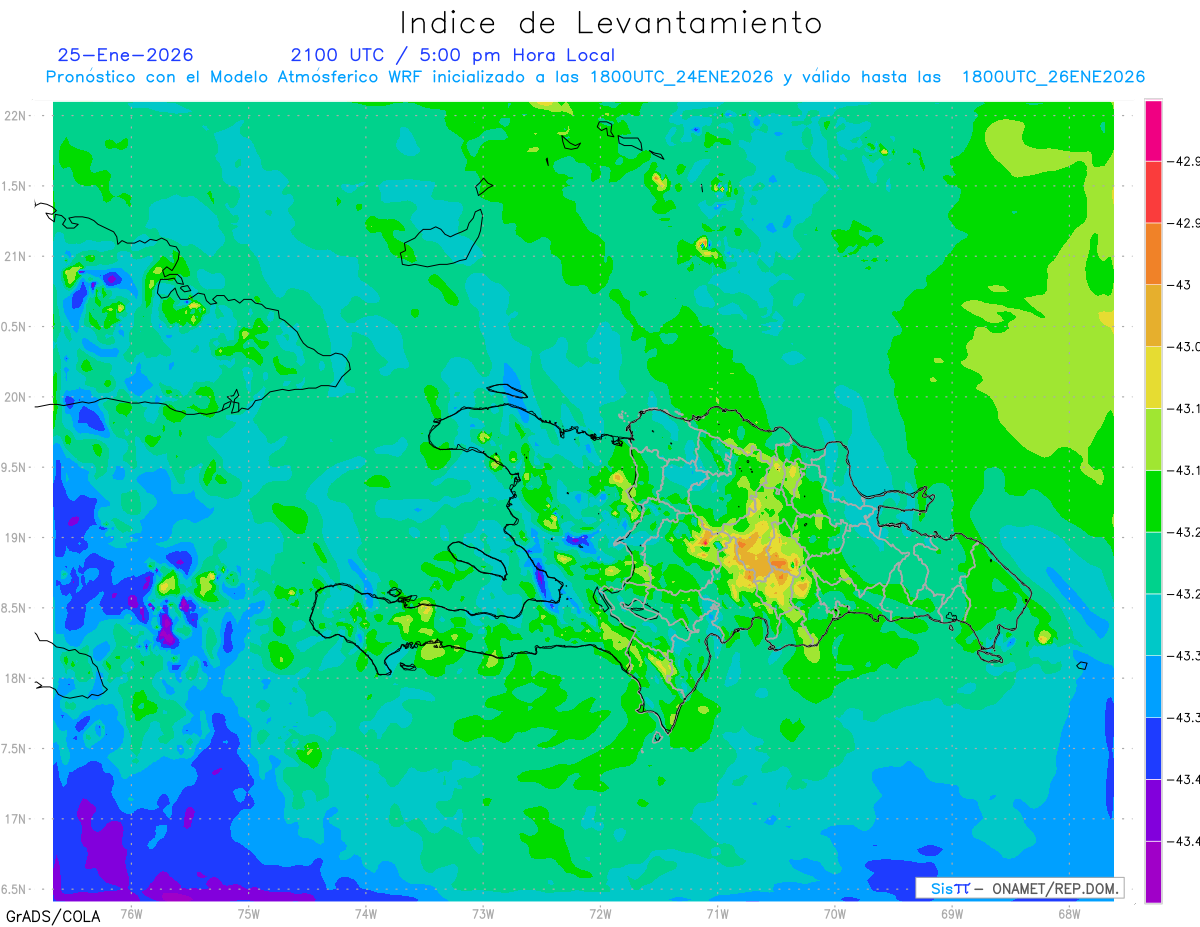Pick the magenta swatch atop the color bar
The width and height of the screenshot is (1200, 927).
(x=1153, y=130)
